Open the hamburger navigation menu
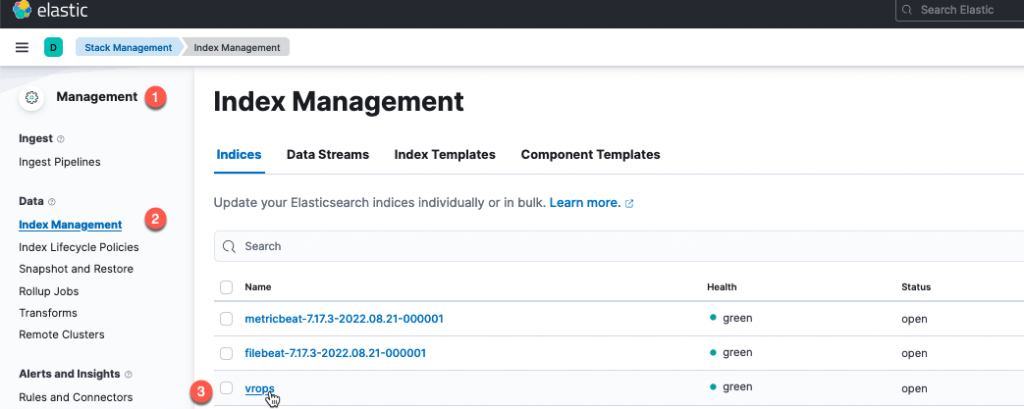This screenshot has width=1024, height=409. click(22, 48)
